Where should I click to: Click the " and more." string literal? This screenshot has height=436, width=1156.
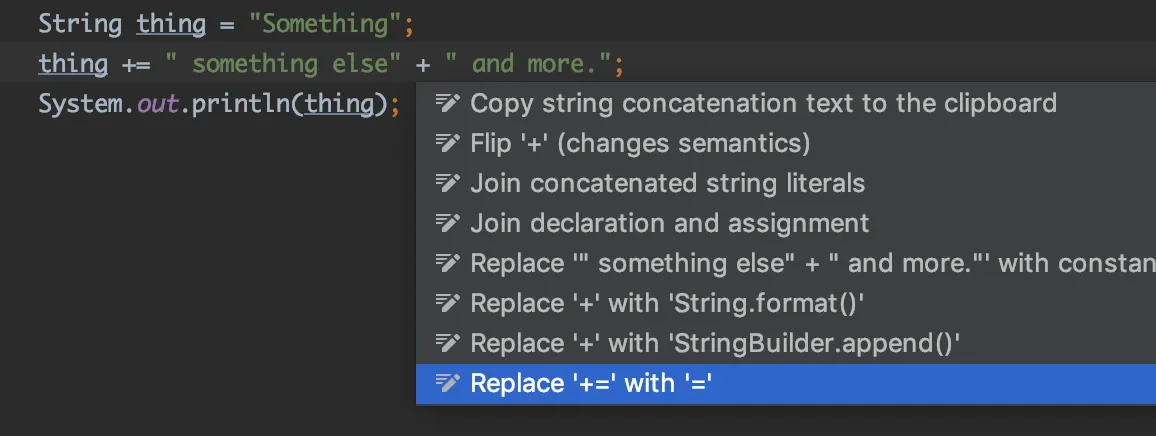click(x=529, y=64)
